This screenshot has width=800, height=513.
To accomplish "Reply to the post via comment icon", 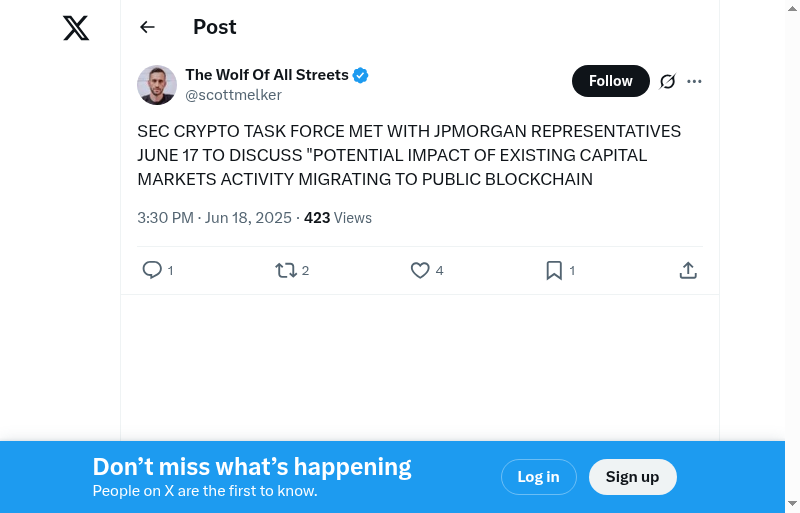I will pyautogui.click(x=153, y=270).
